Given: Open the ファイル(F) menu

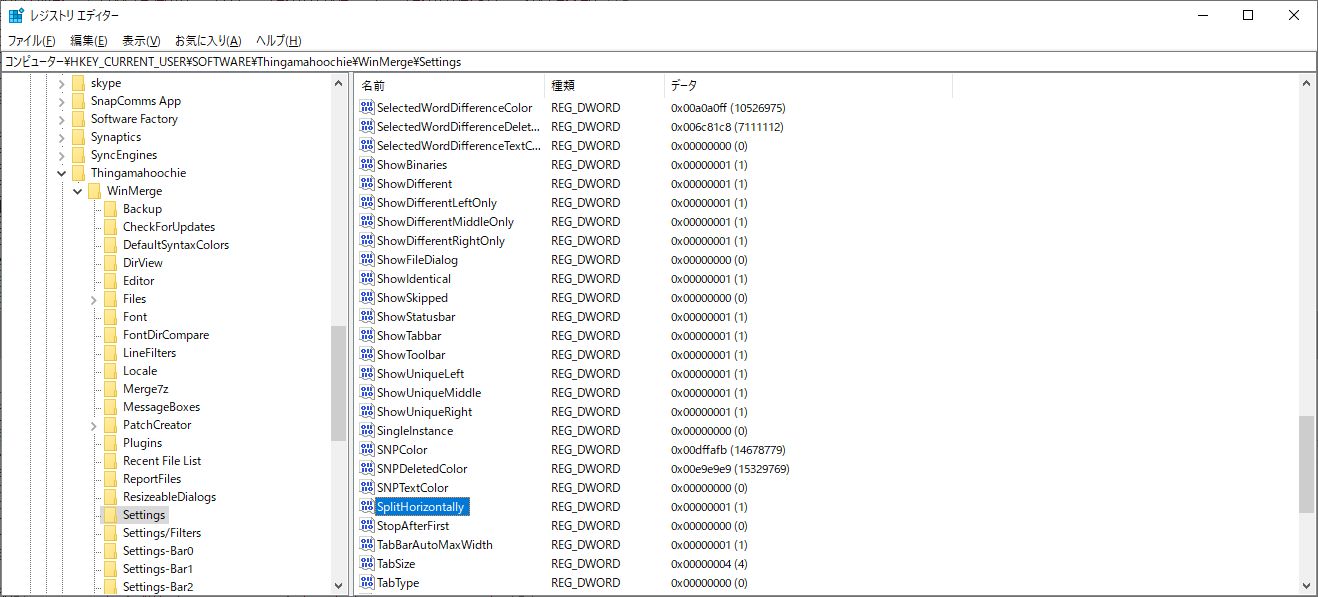Looking at the screenshot, I should click(x=32, y=41).
